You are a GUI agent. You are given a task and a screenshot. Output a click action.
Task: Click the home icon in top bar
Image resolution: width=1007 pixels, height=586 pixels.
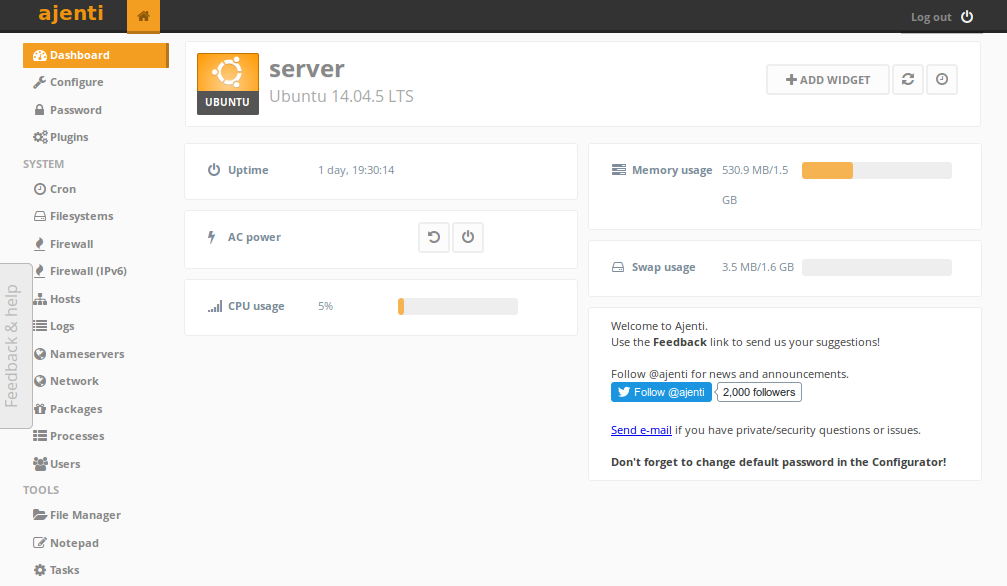pyautogui.click(x=143, y=16)
